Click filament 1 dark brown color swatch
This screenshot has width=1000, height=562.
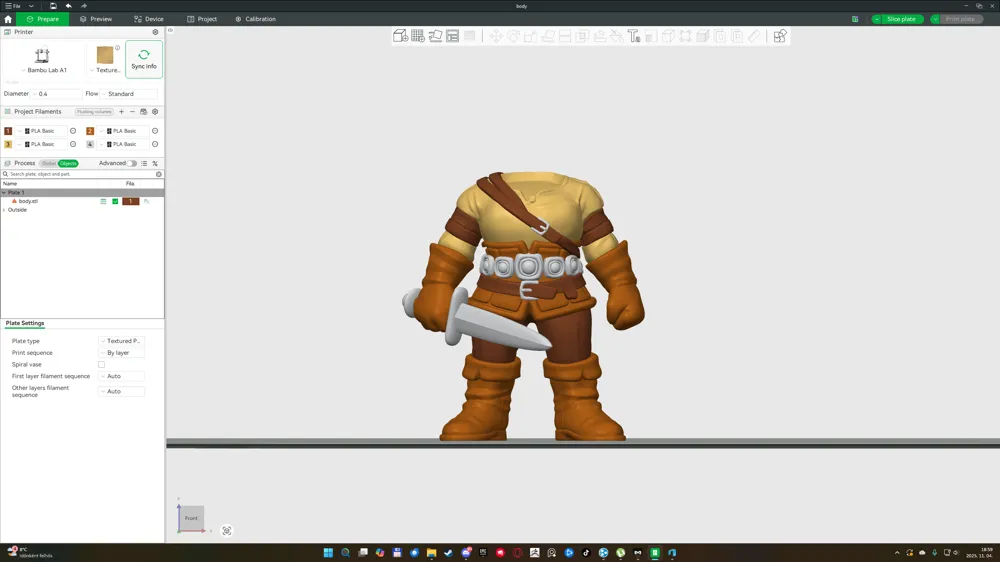point(8,131)
